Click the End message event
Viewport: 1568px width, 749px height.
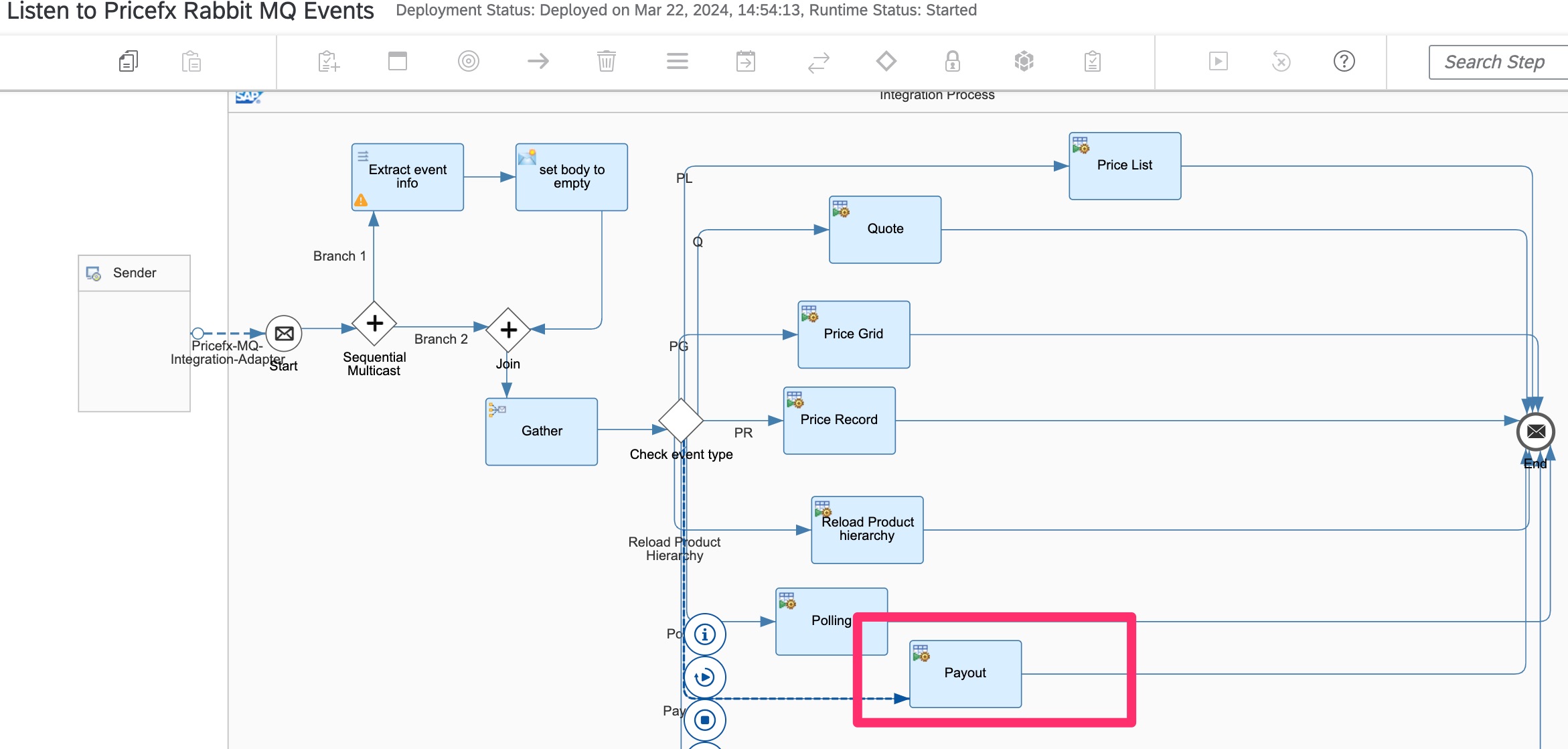pos(1535,431)
